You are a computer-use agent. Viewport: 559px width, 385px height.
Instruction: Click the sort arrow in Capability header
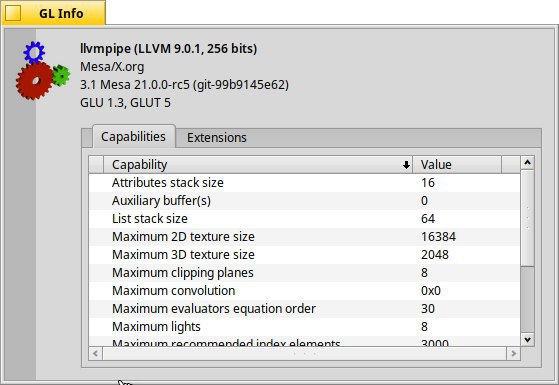(x=406, y=165)
